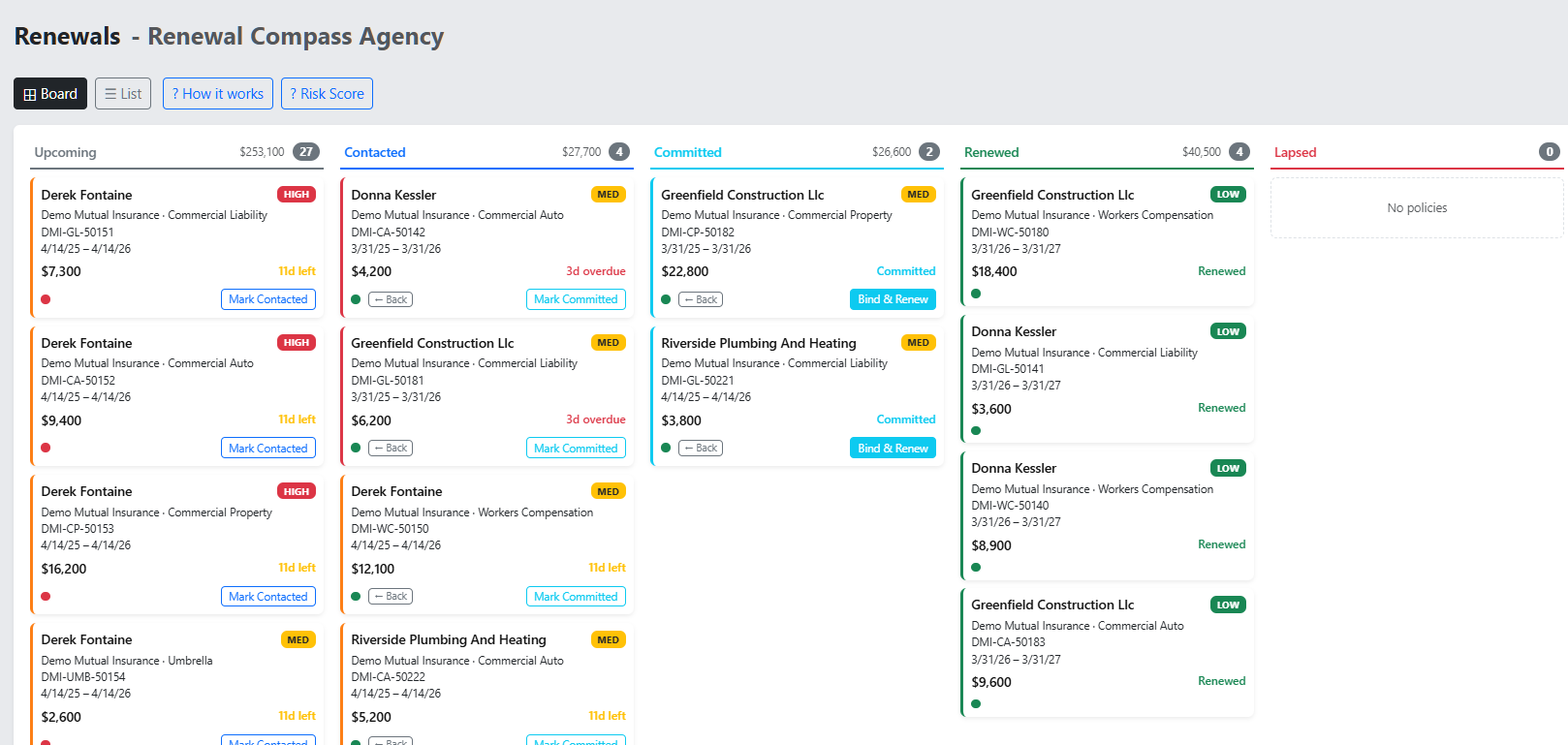
Task: Mark Committed for policy DMI-WC-50150
Action: pyautogui.click(x=576, y=597)
